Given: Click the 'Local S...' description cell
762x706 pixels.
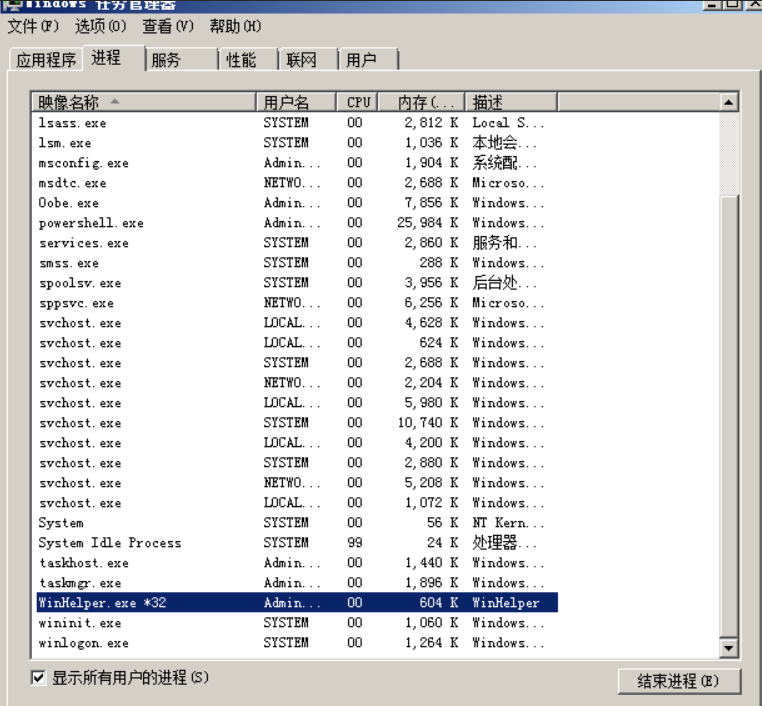Looking at the screenshot, I should pos(508,122).
